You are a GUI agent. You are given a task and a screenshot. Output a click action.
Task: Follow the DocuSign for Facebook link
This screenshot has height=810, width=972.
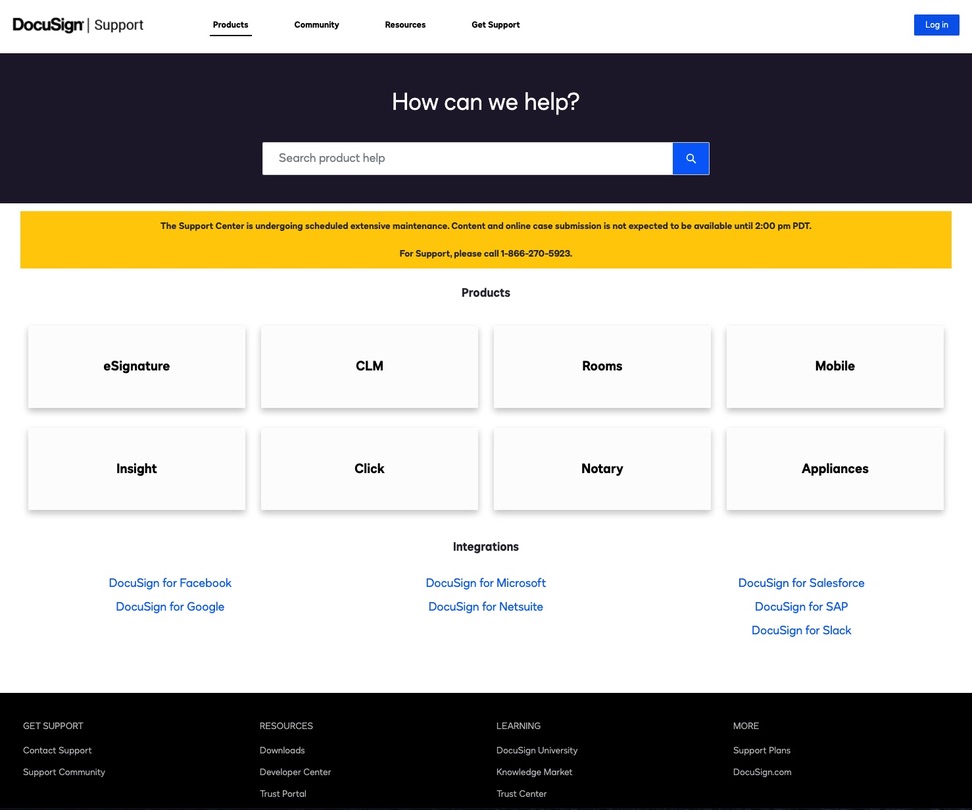170,583
